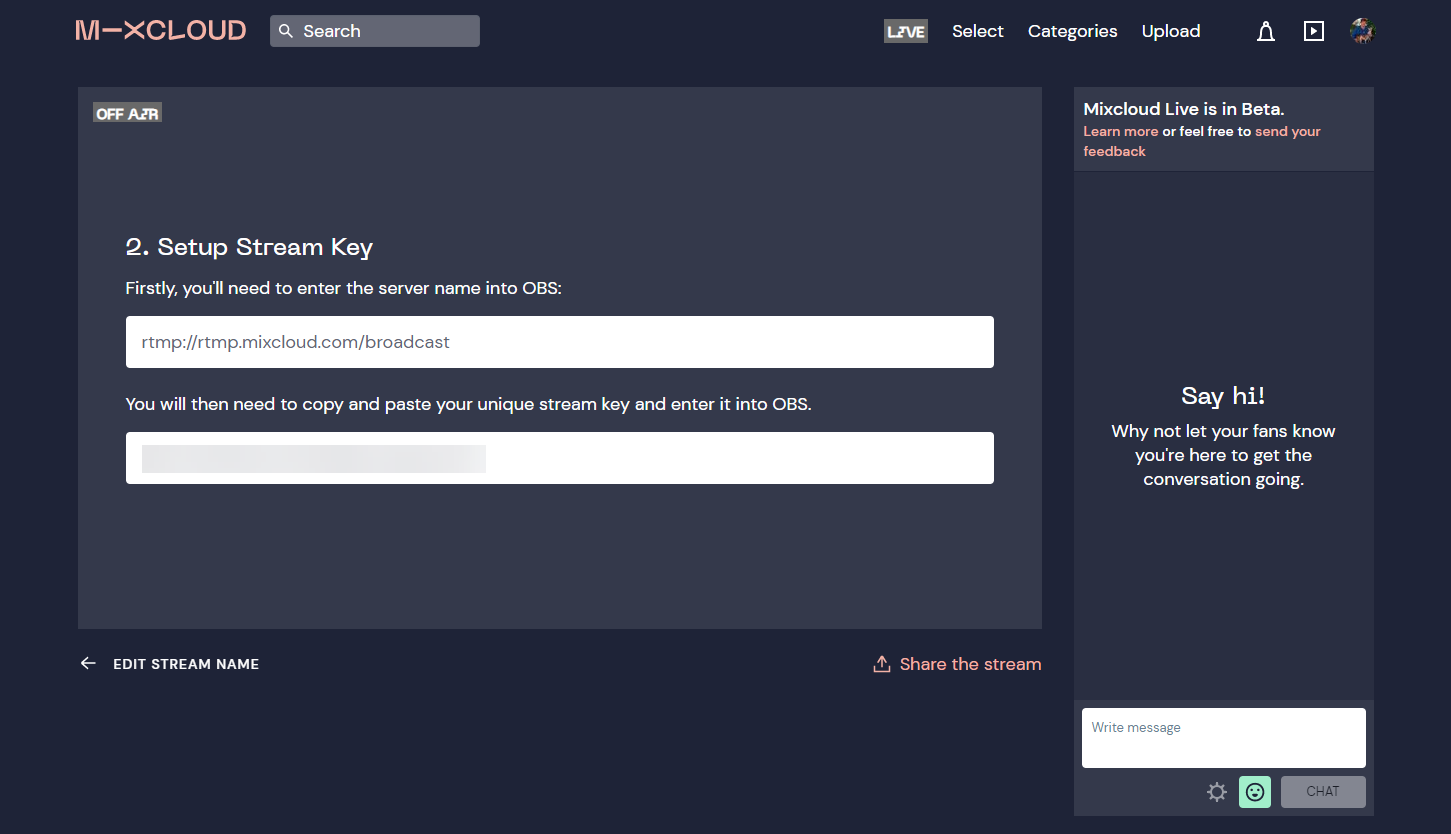Click the 'Say hi!' heading in chat
Image resolution: width=1451 pixels, height=834 pixels.
tap(1223, 396)
